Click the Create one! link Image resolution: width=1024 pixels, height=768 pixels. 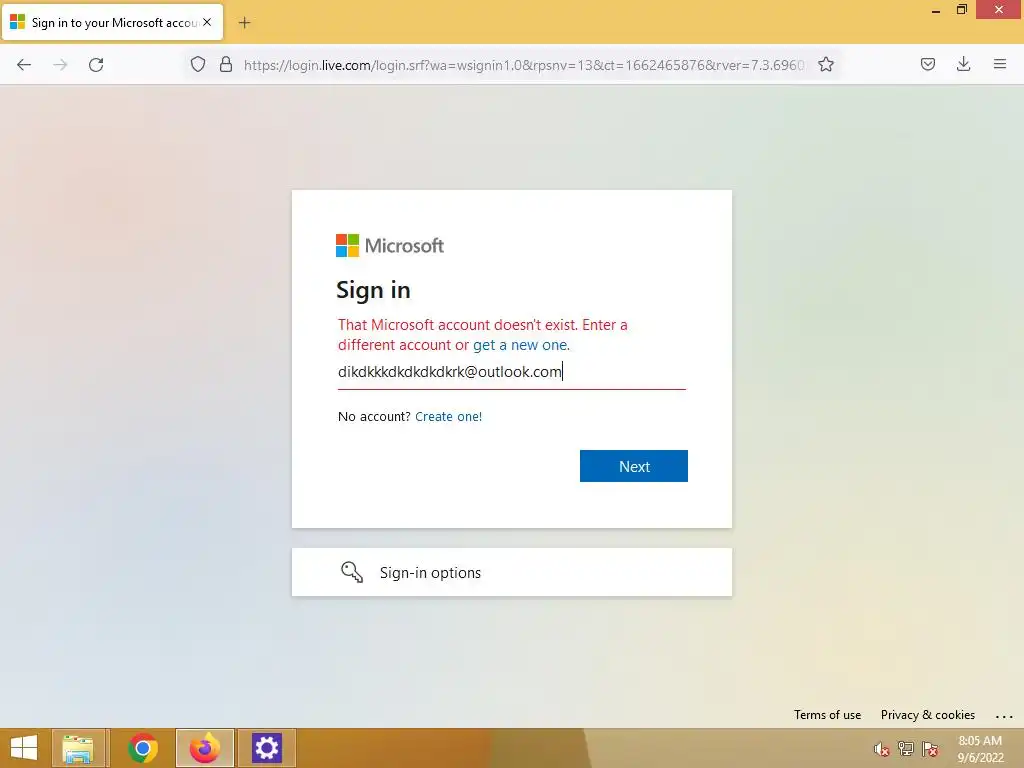point(448,417)
